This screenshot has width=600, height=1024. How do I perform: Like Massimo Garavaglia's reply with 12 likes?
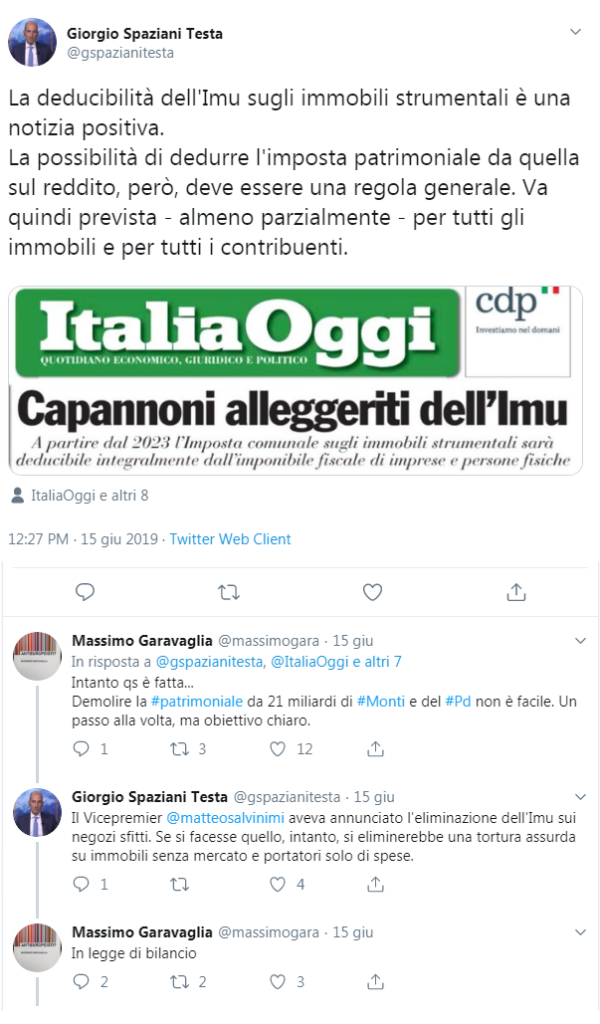pyautogui.click(x=278, y=748)
